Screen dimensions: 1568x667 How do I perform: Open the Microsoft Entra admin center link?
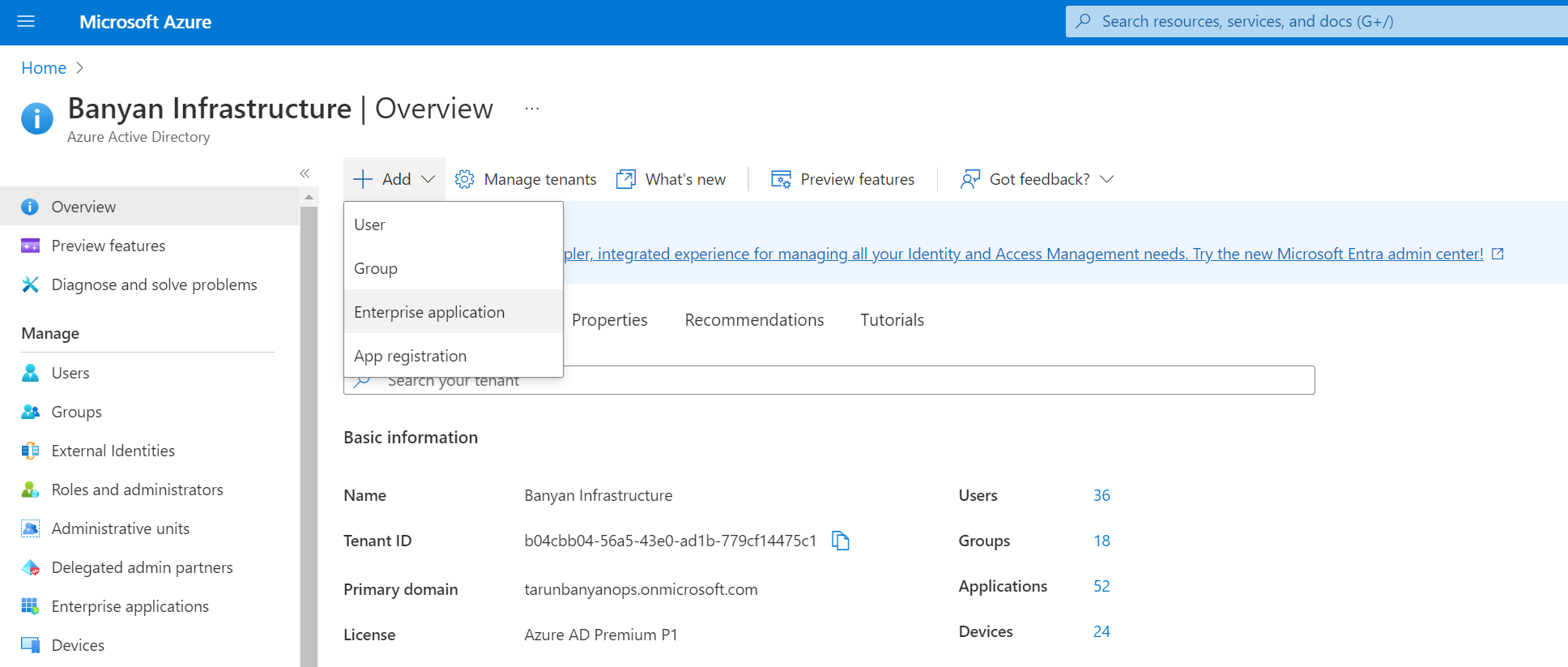tap(1024, 254)
